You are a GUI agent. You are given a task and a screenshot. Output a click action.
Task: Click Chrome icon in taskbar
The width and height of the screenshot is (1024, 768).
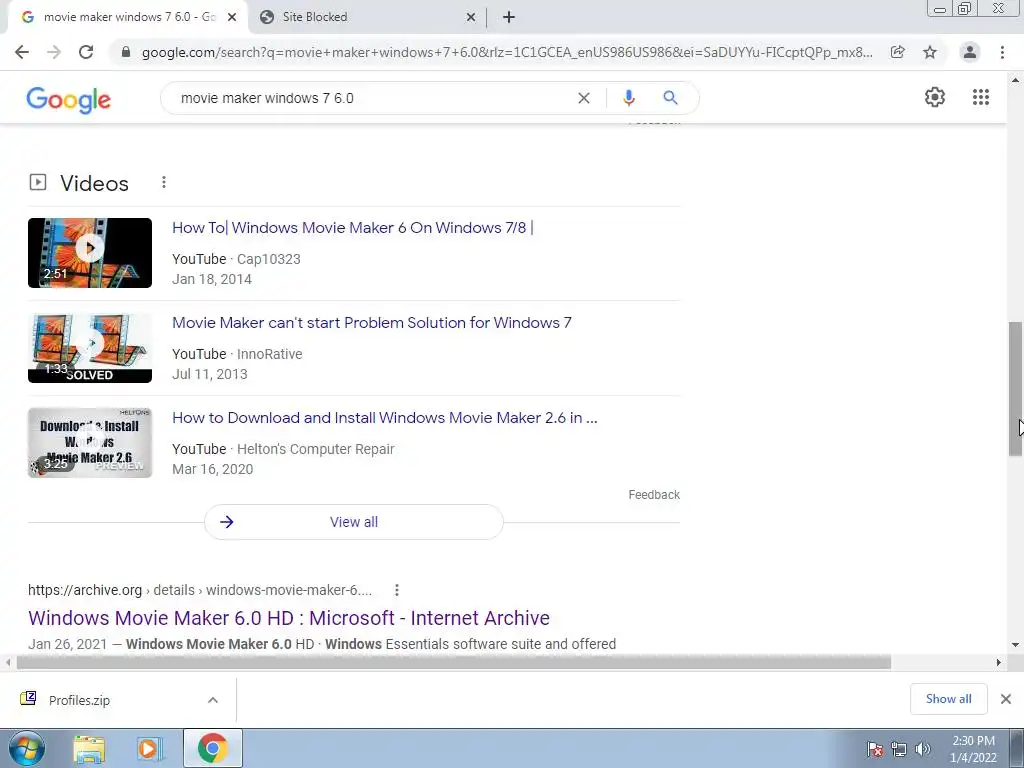tap(213, 748)
